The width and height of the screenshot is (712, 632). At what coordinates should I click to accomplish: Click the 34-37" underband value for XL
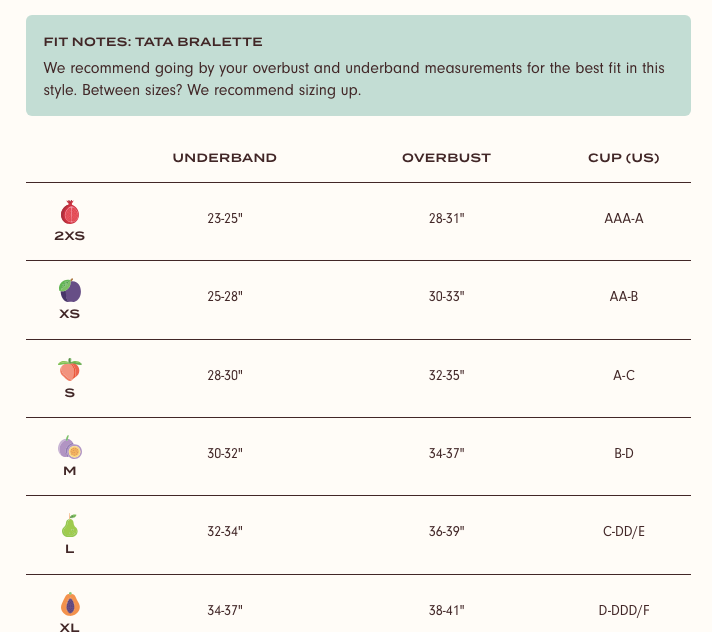[x=225, y=610]
